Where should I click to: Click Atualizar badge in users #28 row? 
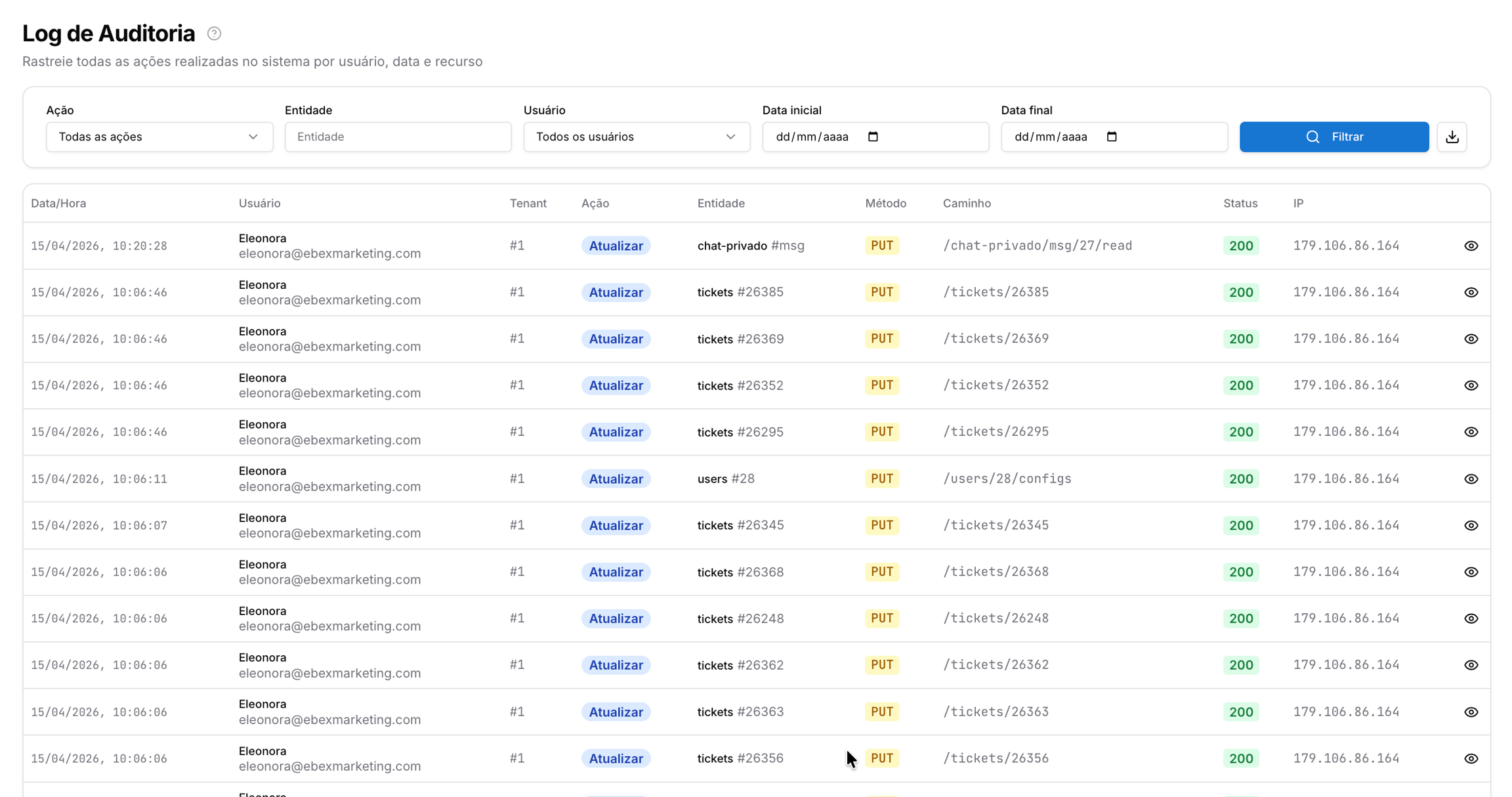(616, 479)
